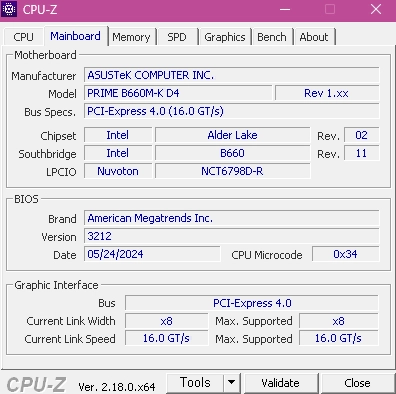Click the NCT6798D-R value
396x394 pixels.
point(233,171)
